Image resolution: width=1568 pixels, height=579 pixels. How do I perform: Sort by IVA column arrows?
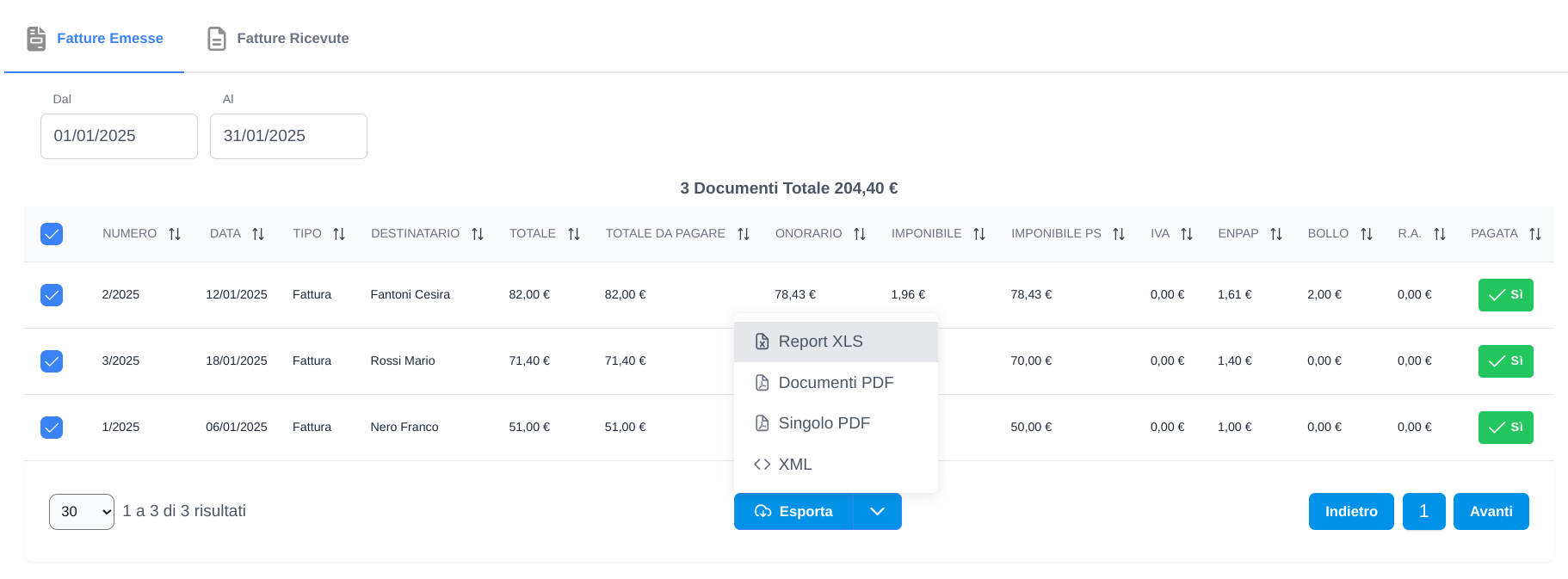point(1187,234)
